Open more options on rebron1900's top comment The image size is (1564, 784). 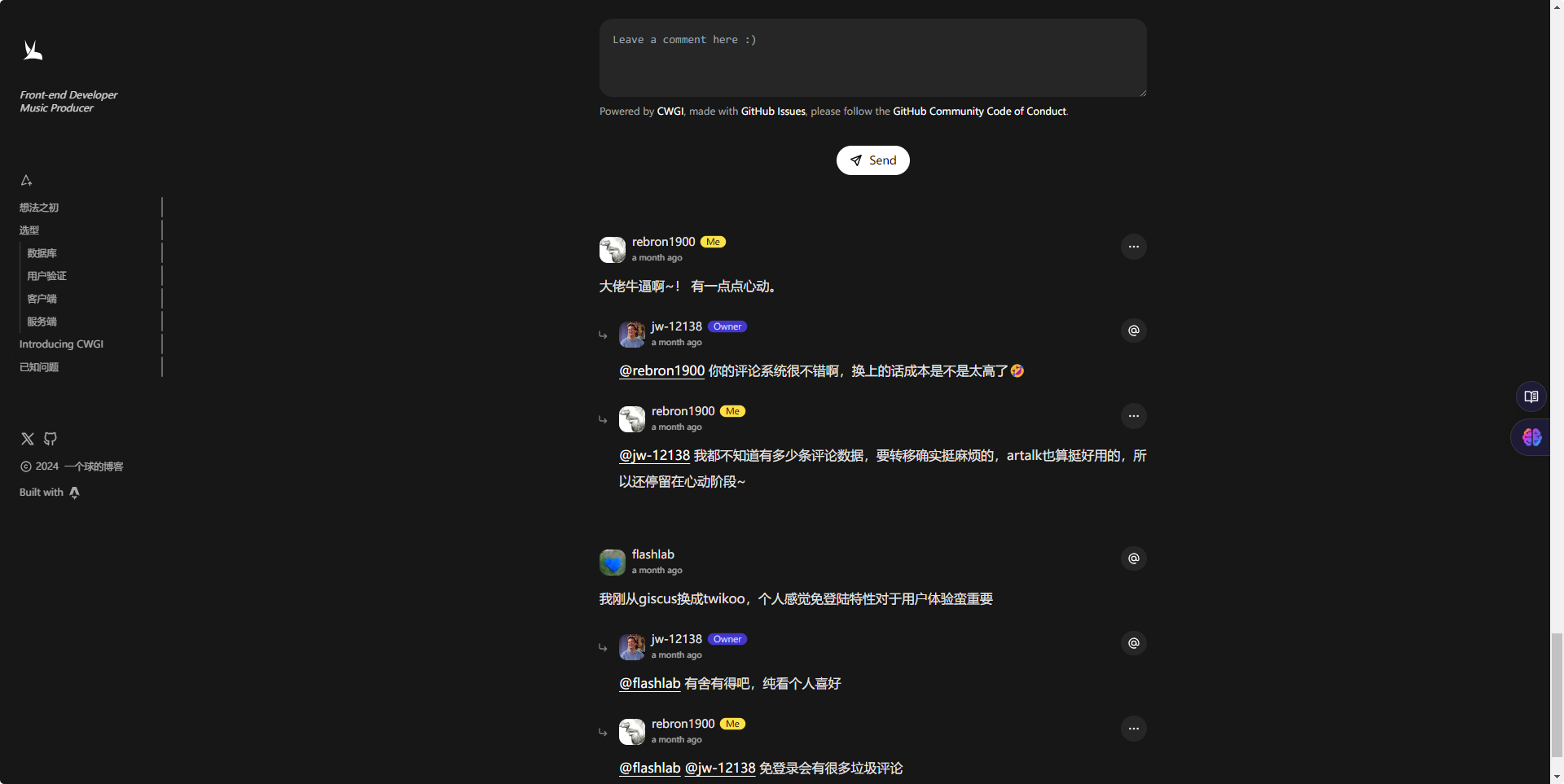click(1134, 247)
